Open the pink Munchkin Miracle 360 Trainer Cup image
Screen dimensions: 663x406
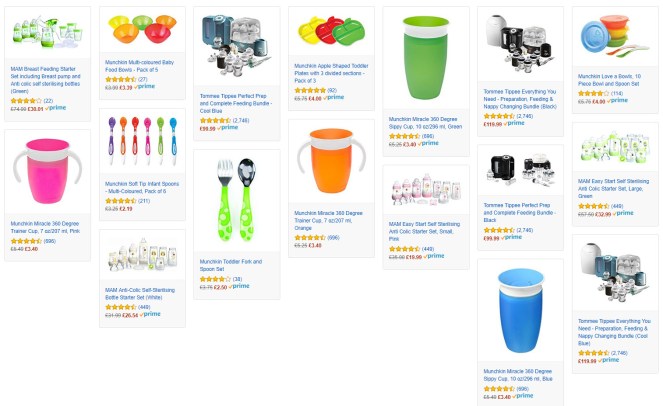pos(47,171)
